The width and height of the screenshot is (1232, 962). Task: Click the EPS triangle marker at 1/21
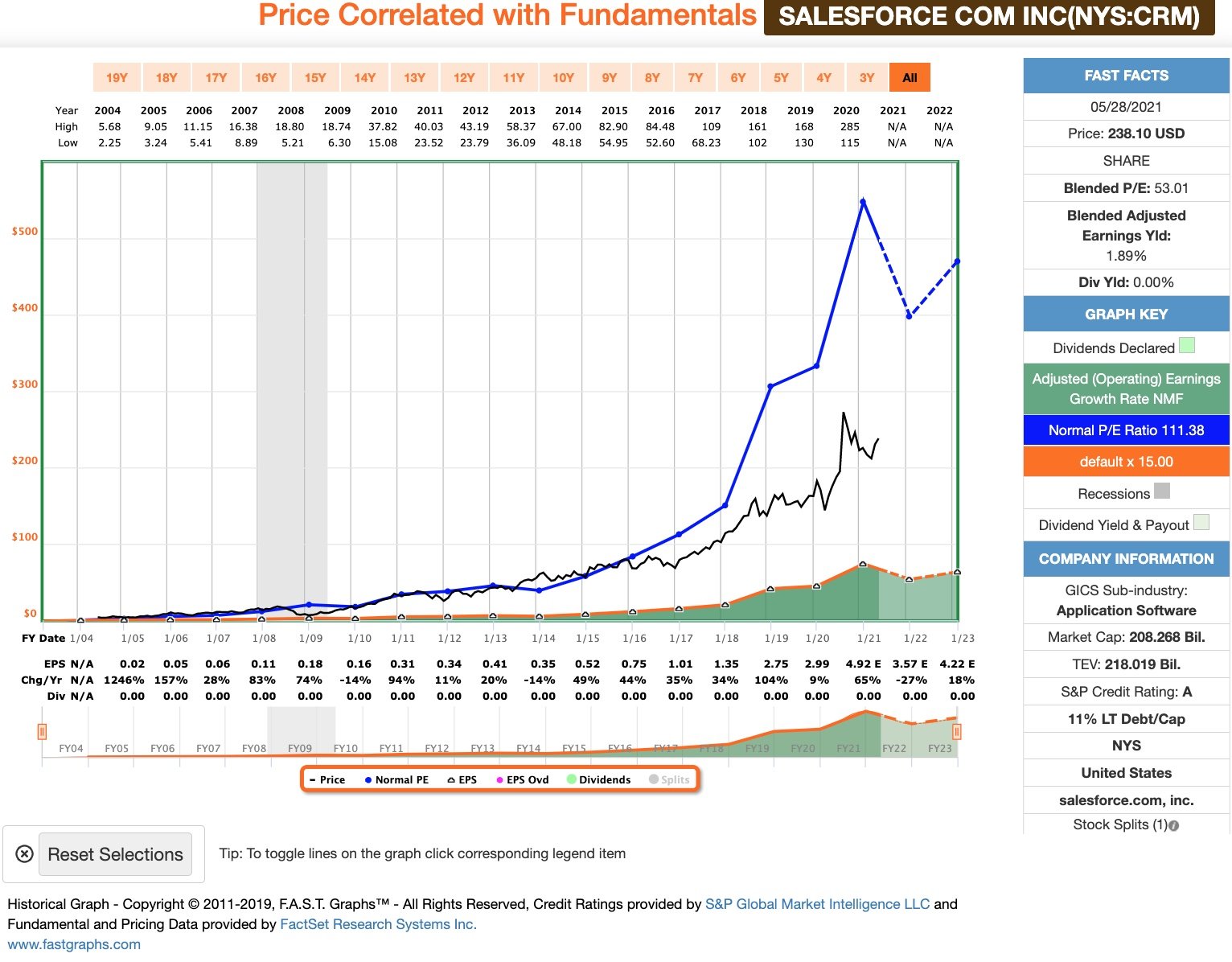pyautogui.click(x=863, y=564)
